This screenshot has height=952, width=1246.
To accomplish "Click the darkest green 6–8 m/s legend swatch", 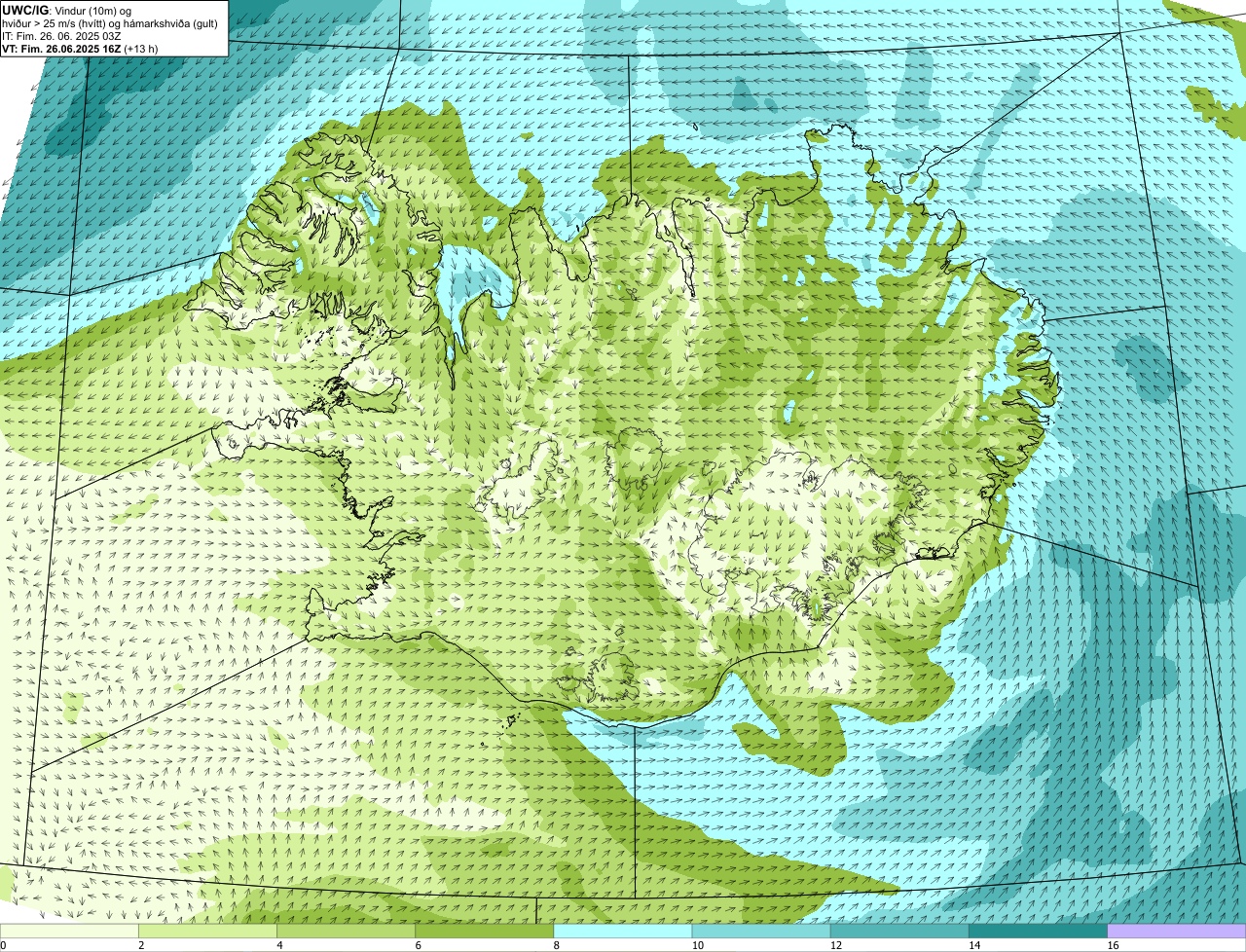I will [485, 931].
